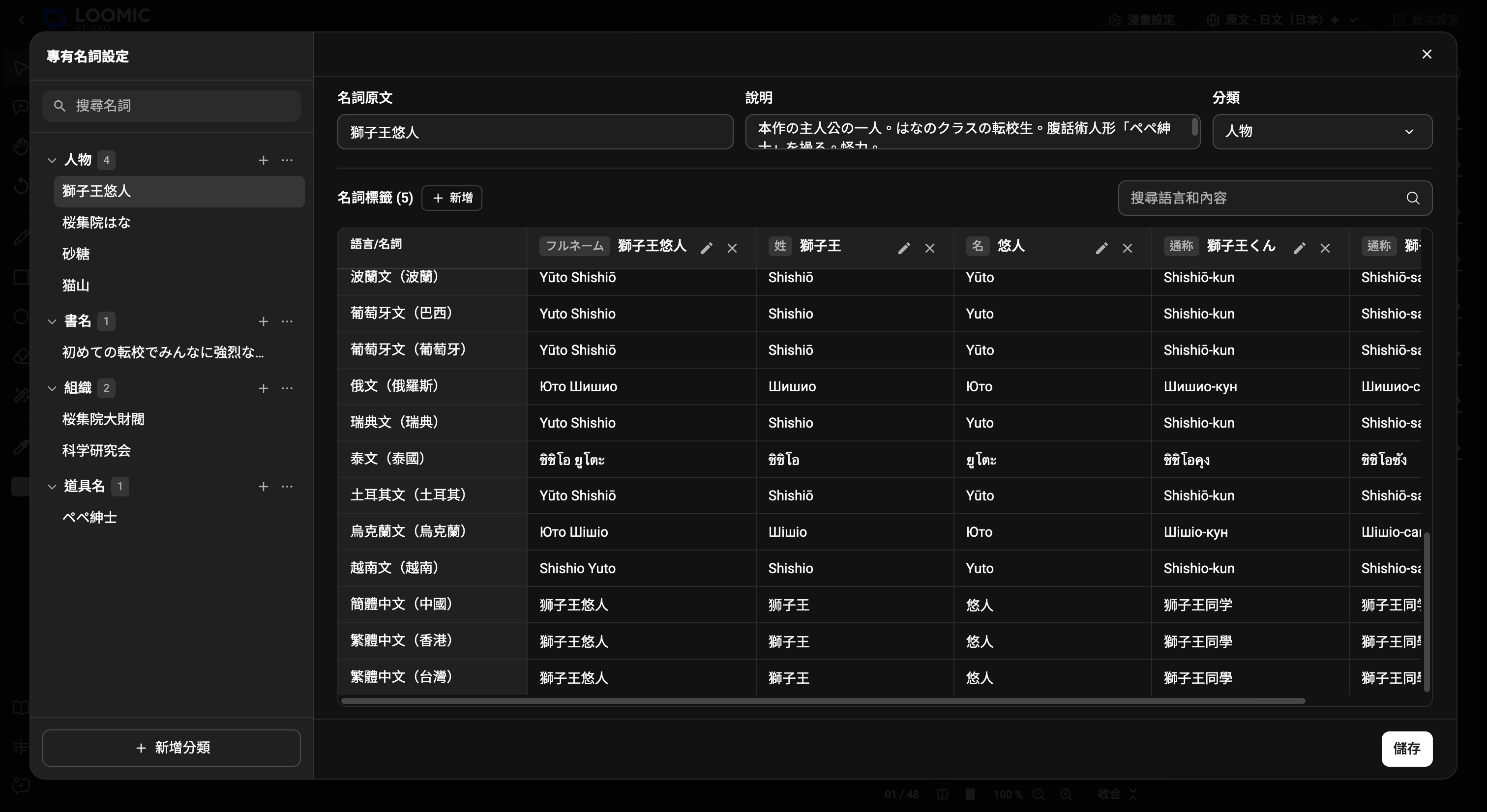Click the table's horizontal scrollbar
Viewport: 1487px width, 812px height.
point(823,700)
